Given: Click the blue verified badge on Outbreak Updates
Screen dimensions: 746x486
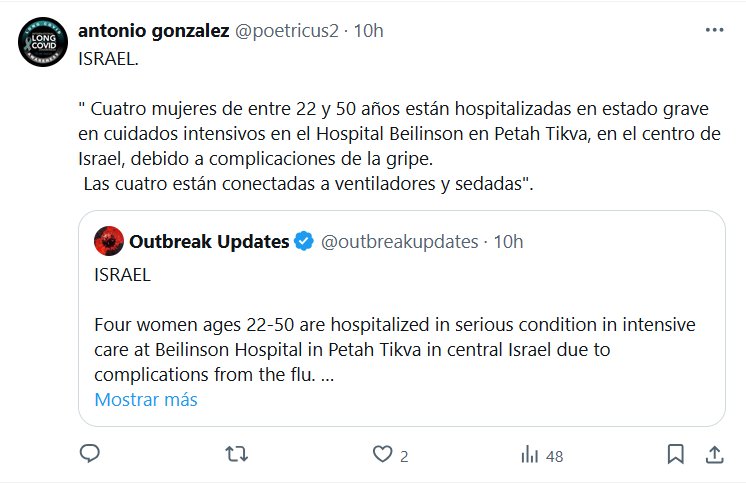Looking at the screenshot, I should coord(305,241).
